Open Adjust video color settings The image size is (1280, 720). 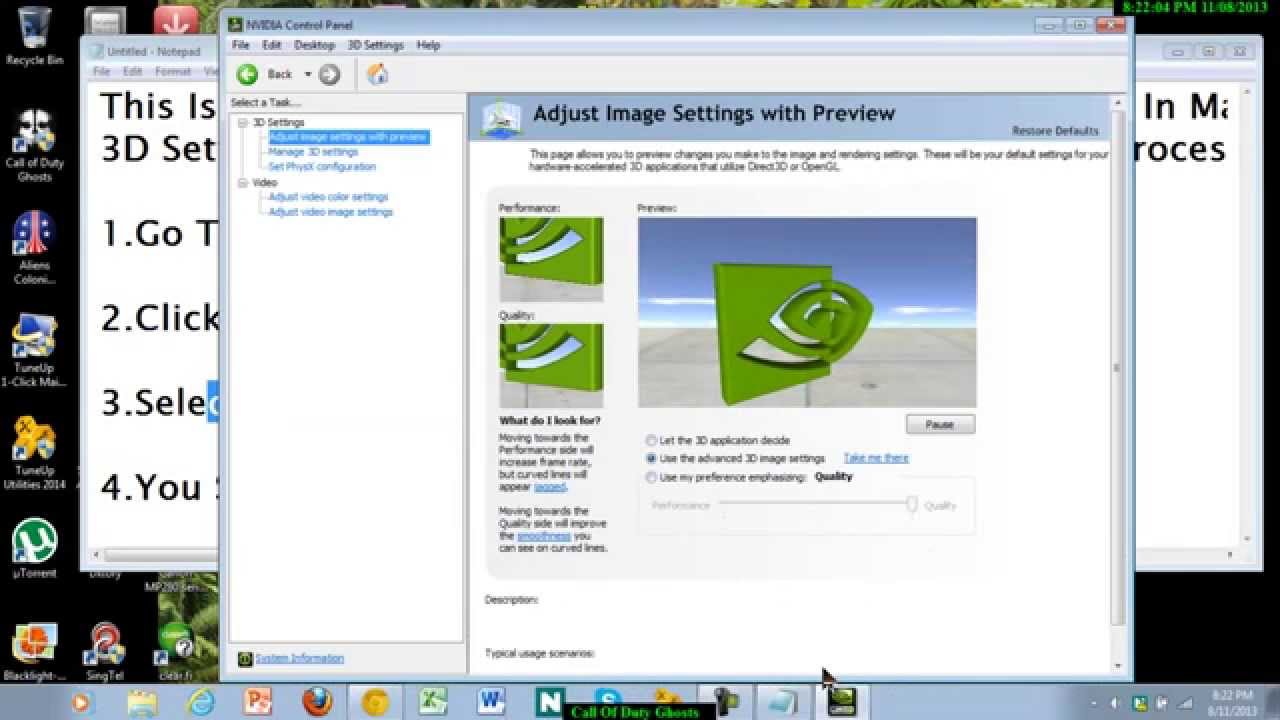tap(328, 197)
